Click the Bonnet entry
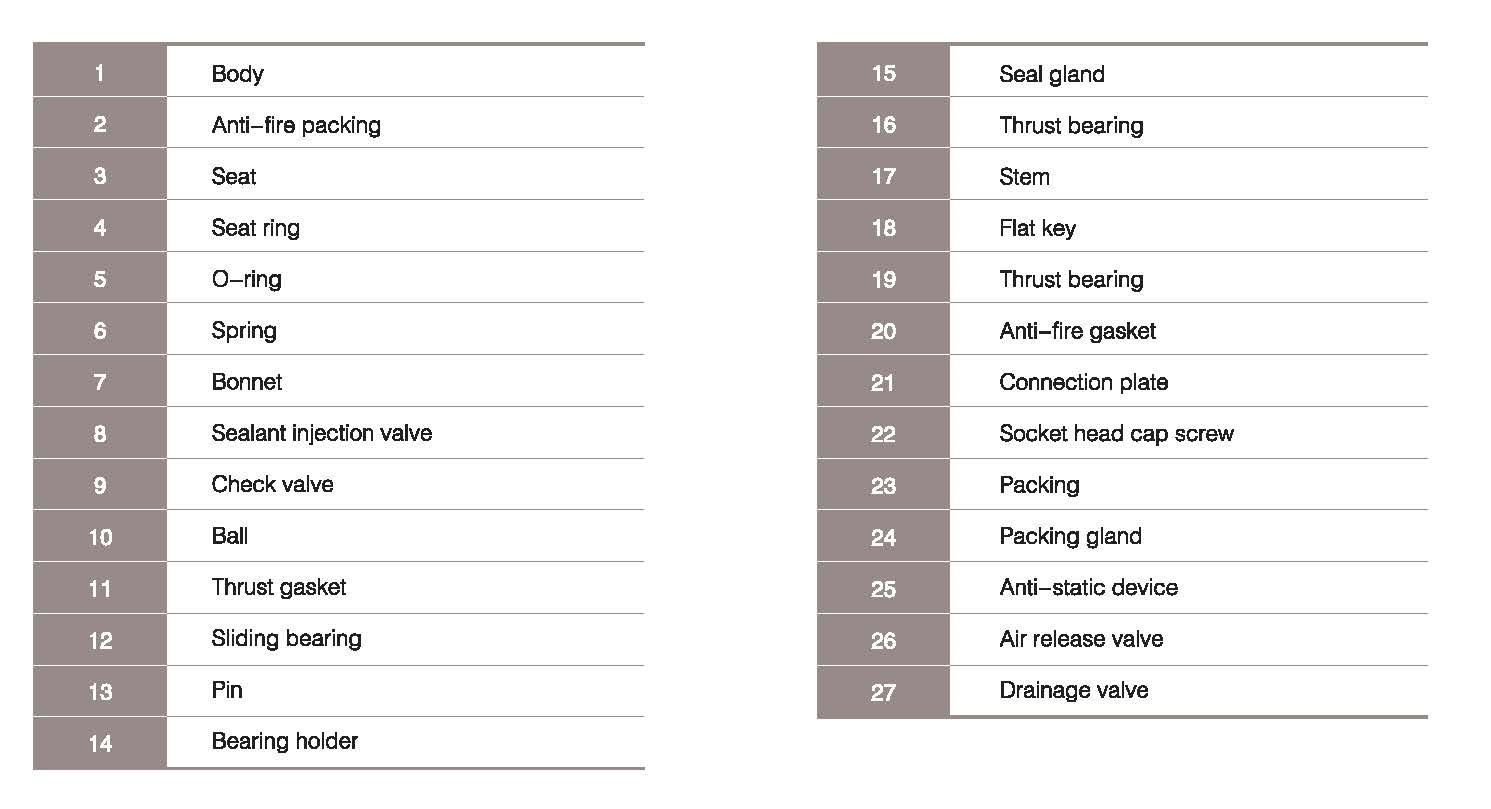Image resolution: width=1491 pixels, height=809 pixels. 246,382
